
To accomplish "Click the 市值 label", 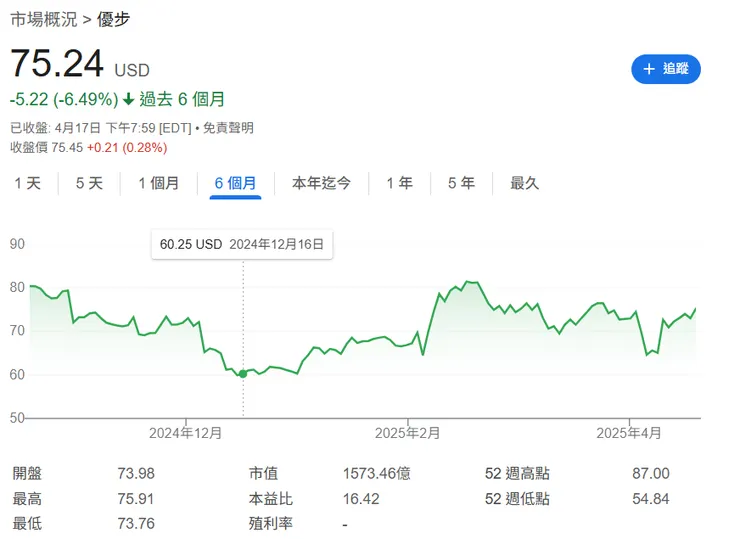I will [x=263, y=473].
